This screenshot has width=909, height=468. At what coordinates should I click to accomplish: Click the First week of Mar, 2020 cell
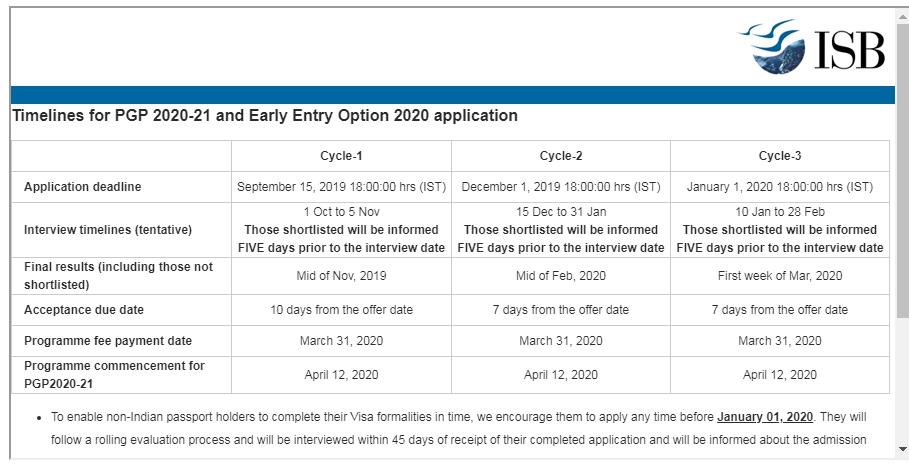point(780,276)
